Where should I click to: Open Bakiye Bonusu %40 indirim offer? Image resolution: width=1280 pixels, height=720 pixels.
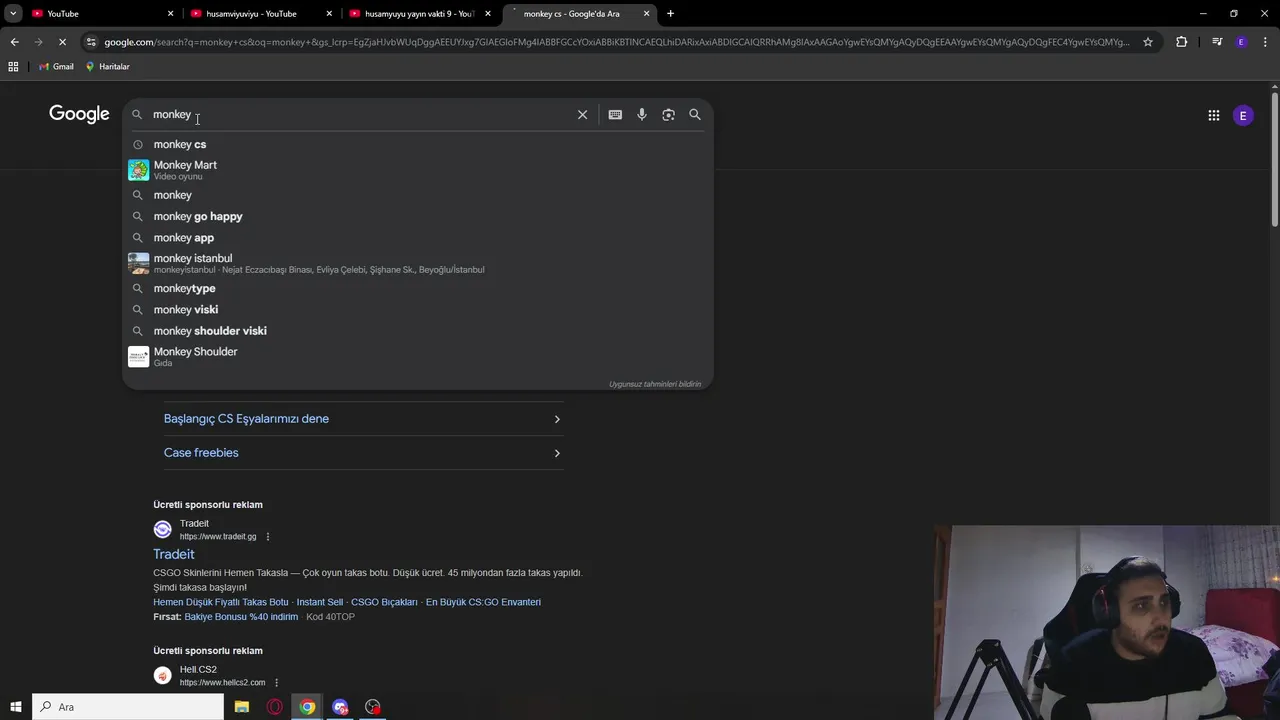pos(241,617)
